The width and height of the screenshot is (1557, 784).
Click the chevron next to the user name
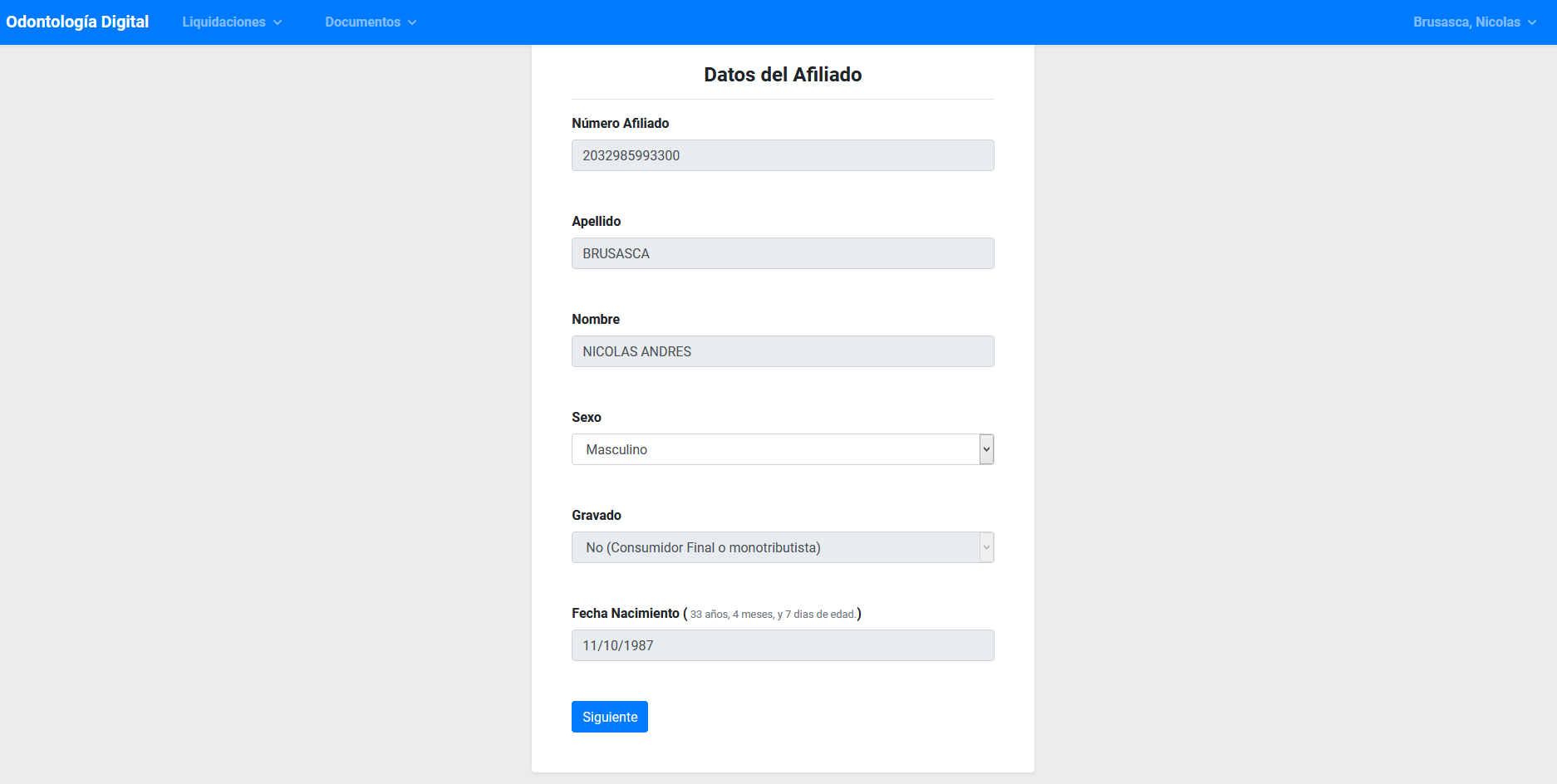[x=1532, y=22]
